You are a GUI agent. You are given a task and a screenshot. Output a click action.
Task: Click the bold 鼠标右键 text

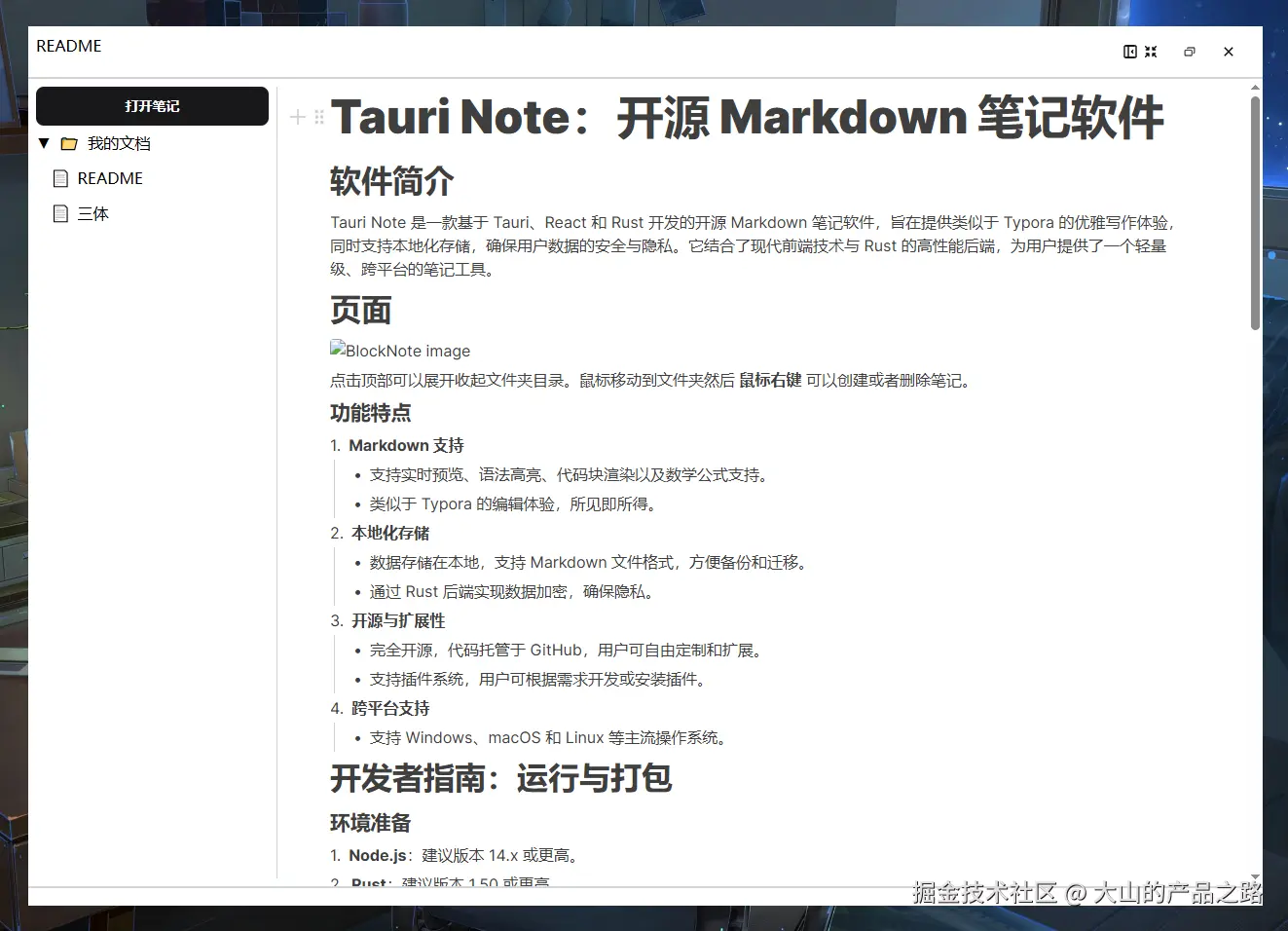(770, 380)
